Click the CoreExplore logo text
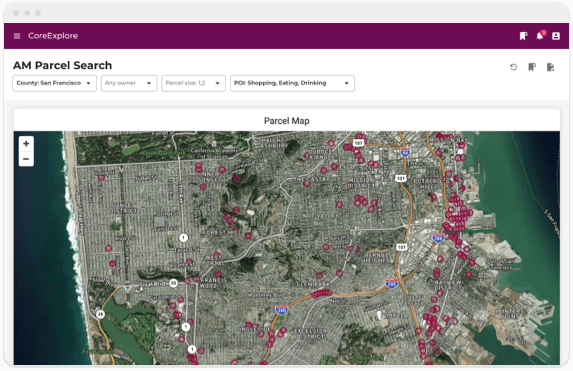This screenshot has height=371, width=573. click(53, 36)
